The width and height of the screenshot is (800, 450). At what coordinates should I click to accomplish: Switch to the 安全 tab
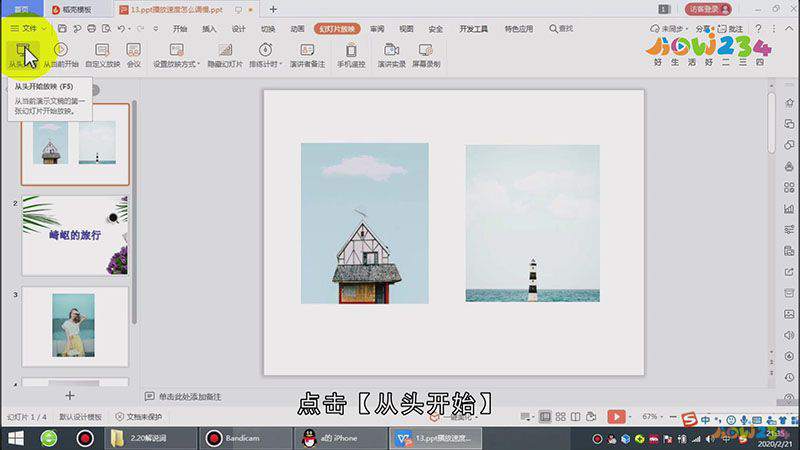point(436,29)
